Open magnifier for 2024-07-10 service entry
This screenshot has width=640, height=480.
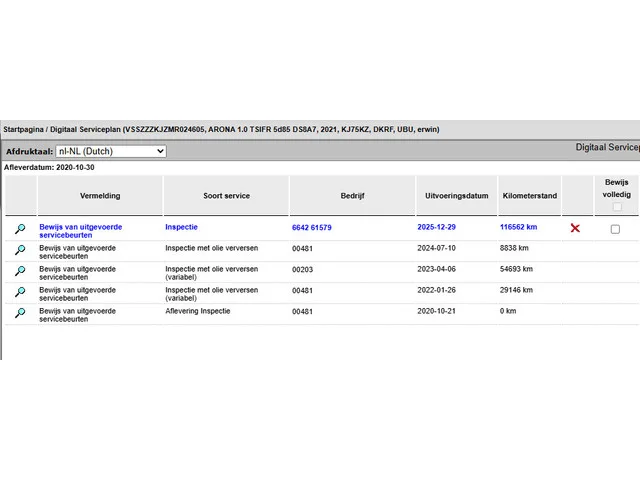pos(20,250)
